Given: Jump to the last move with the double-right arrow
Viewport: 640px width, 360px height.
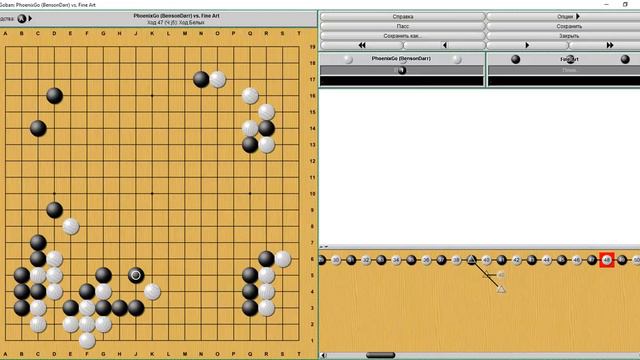Looking at the screenshot, I should tap(609, 45).
